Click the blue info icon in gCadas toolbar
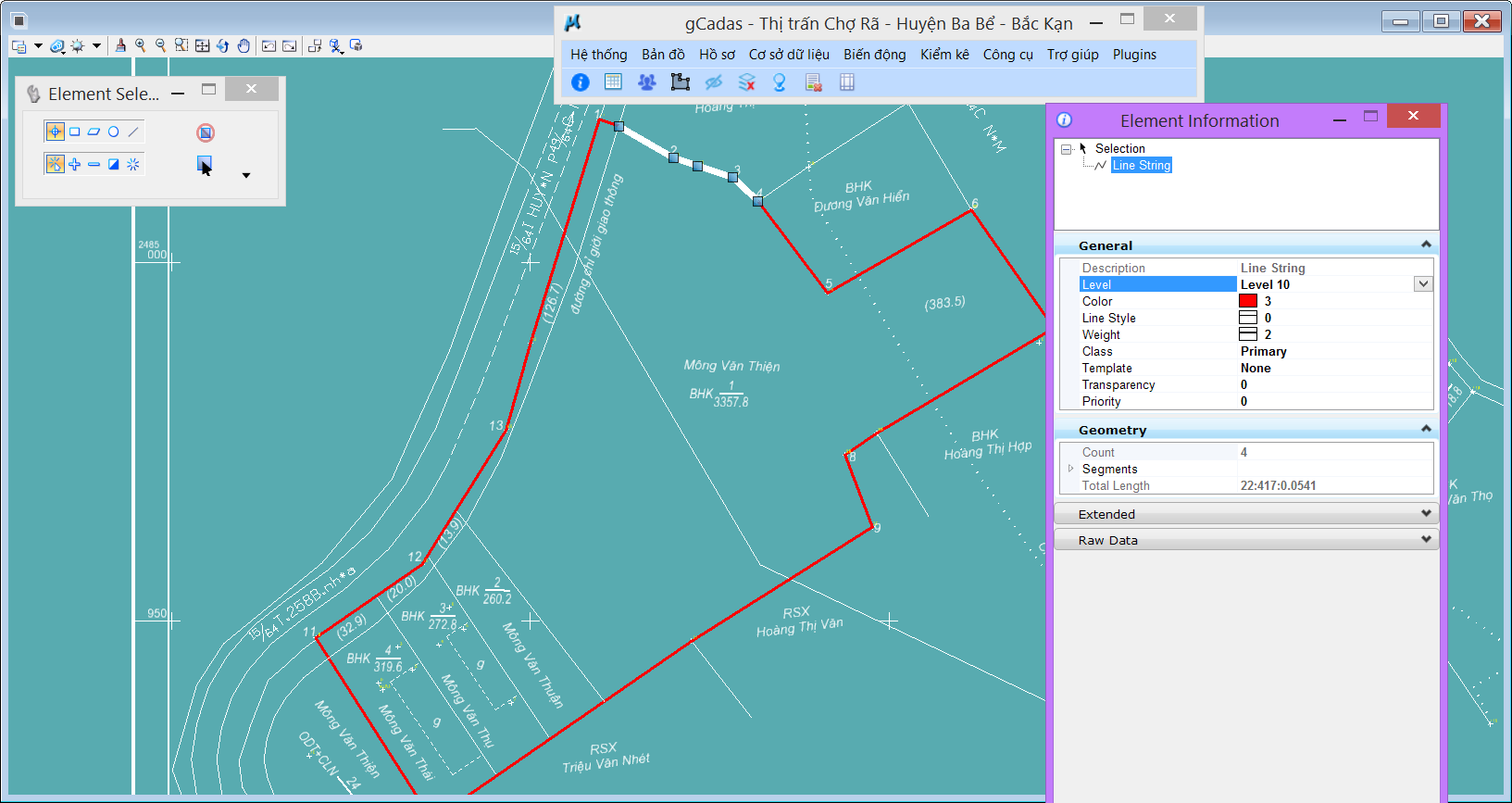The width and height of the screenshot is (1512, 803). (x=581, y=82)
